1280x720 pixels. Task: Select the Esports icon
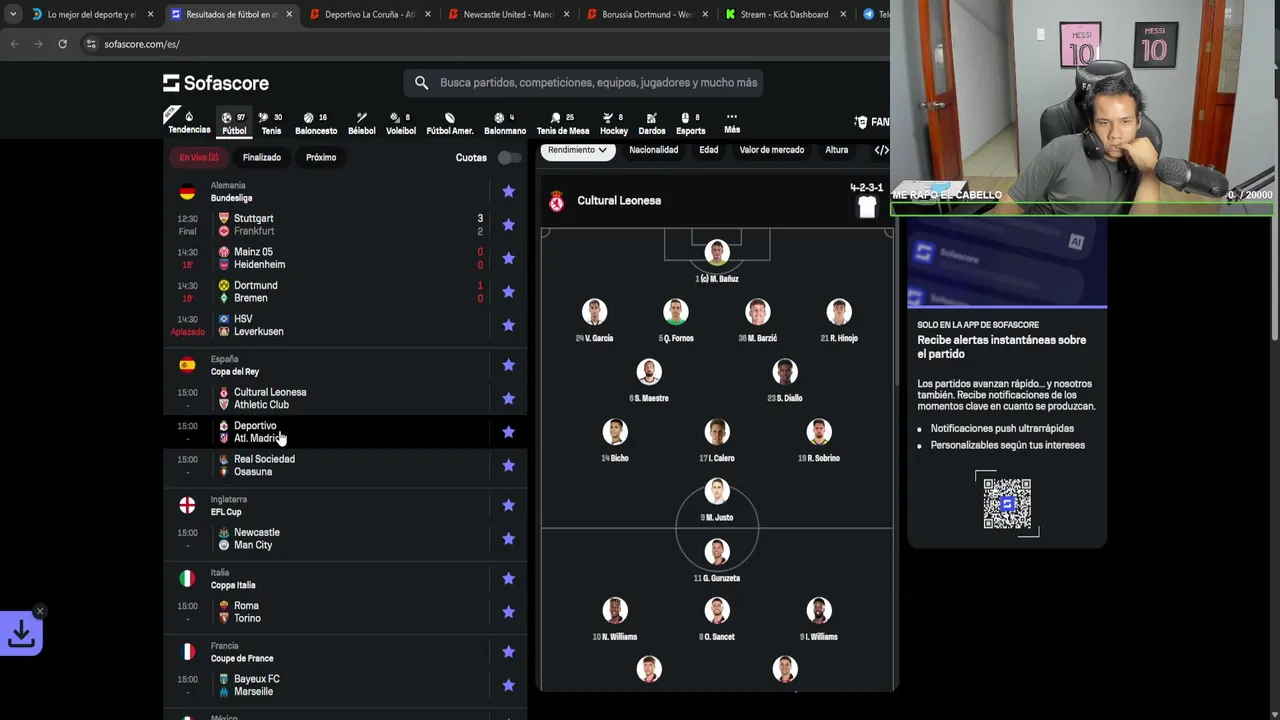pyautogui.click(x=690, y=123)
